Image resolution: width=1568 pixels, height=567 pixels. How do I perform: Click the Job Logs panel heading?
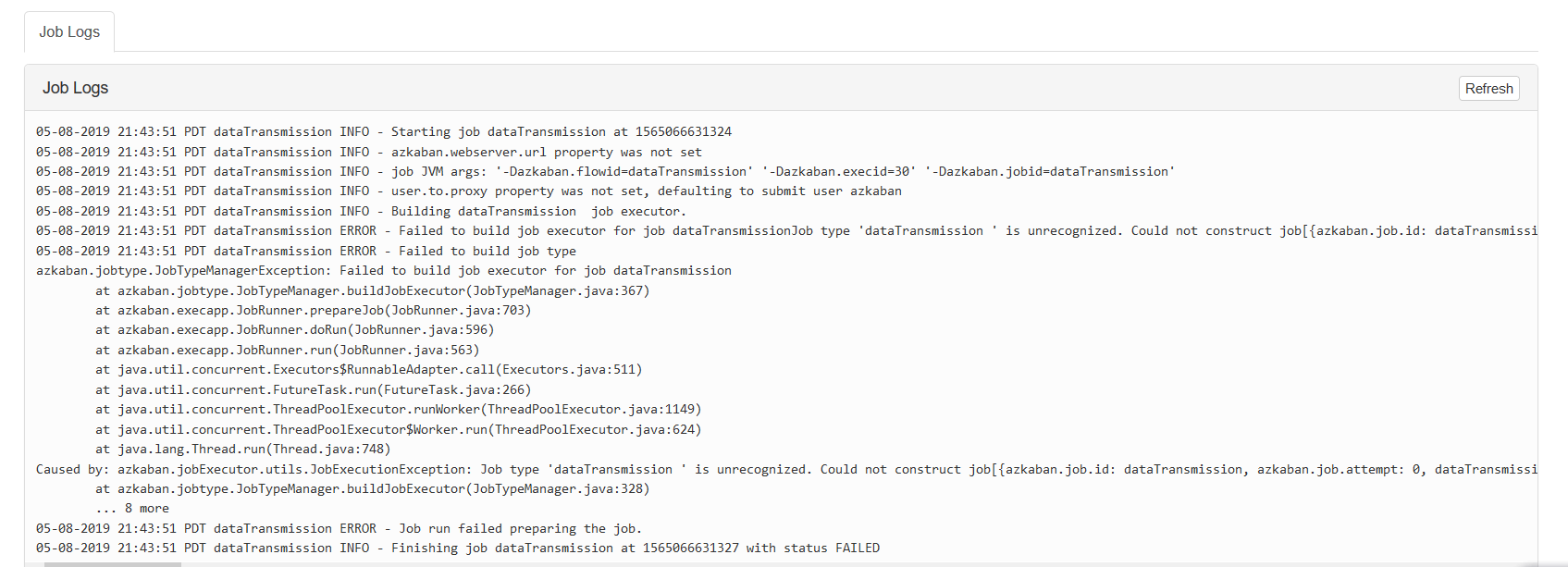pyautogui.click(x=76, y=88)
